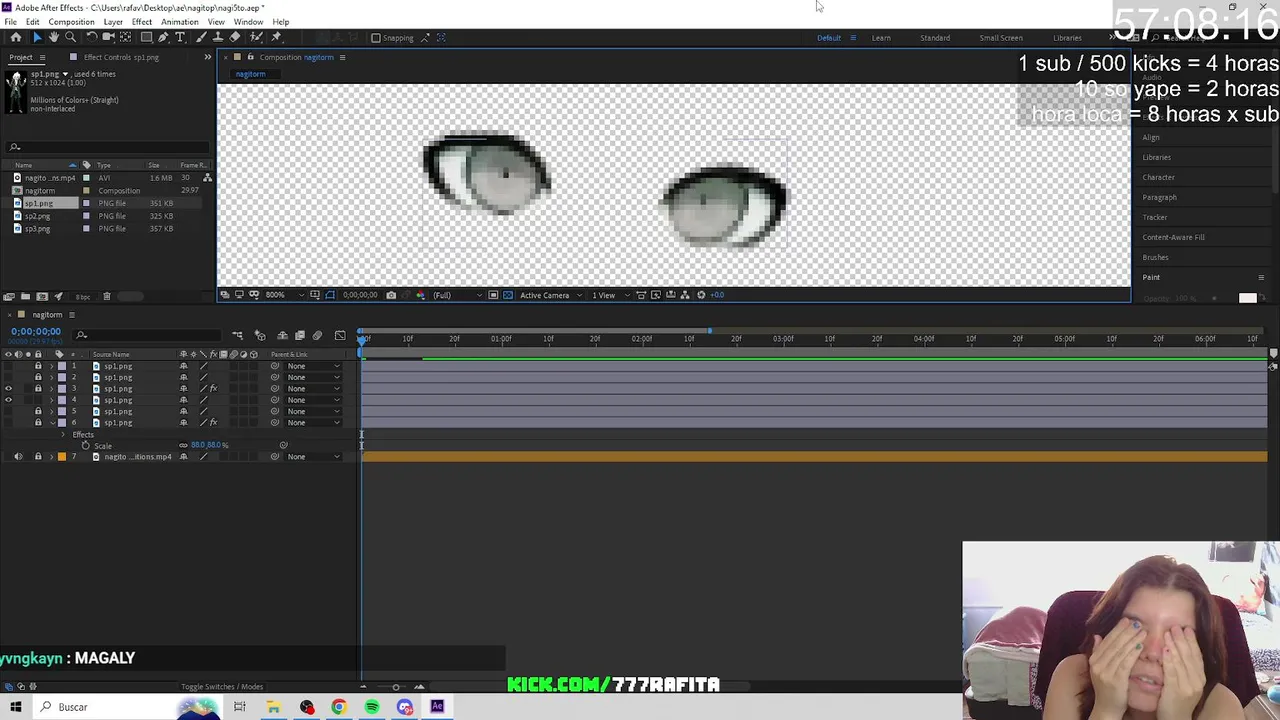Select the Selection arrow tool
The height and width of the screenshot is (720, 1280).
click(x=38, y=37)
